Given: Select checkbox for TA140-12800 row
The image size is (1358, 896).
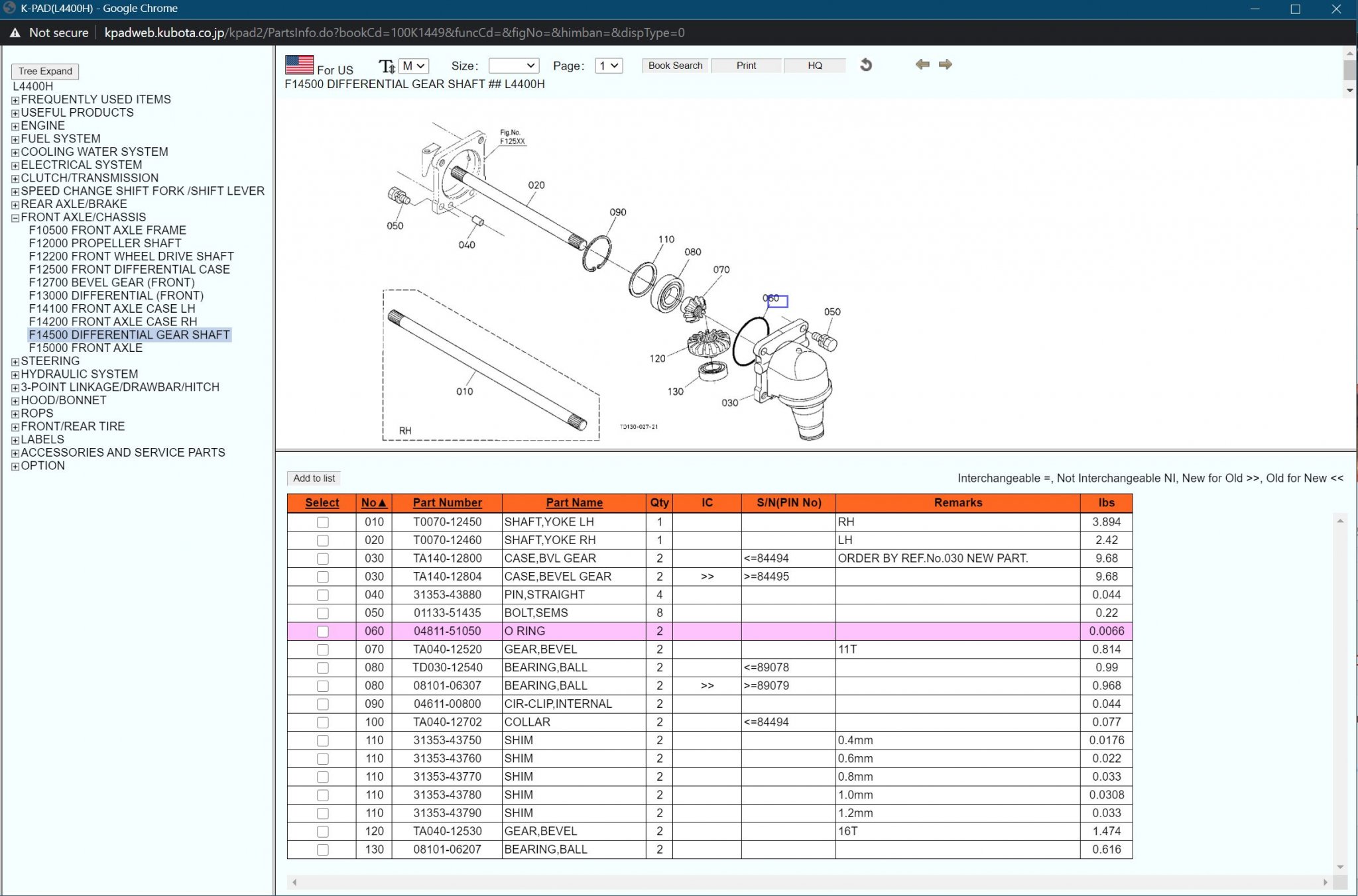Looking at the screenshot, I should [322, 559].
